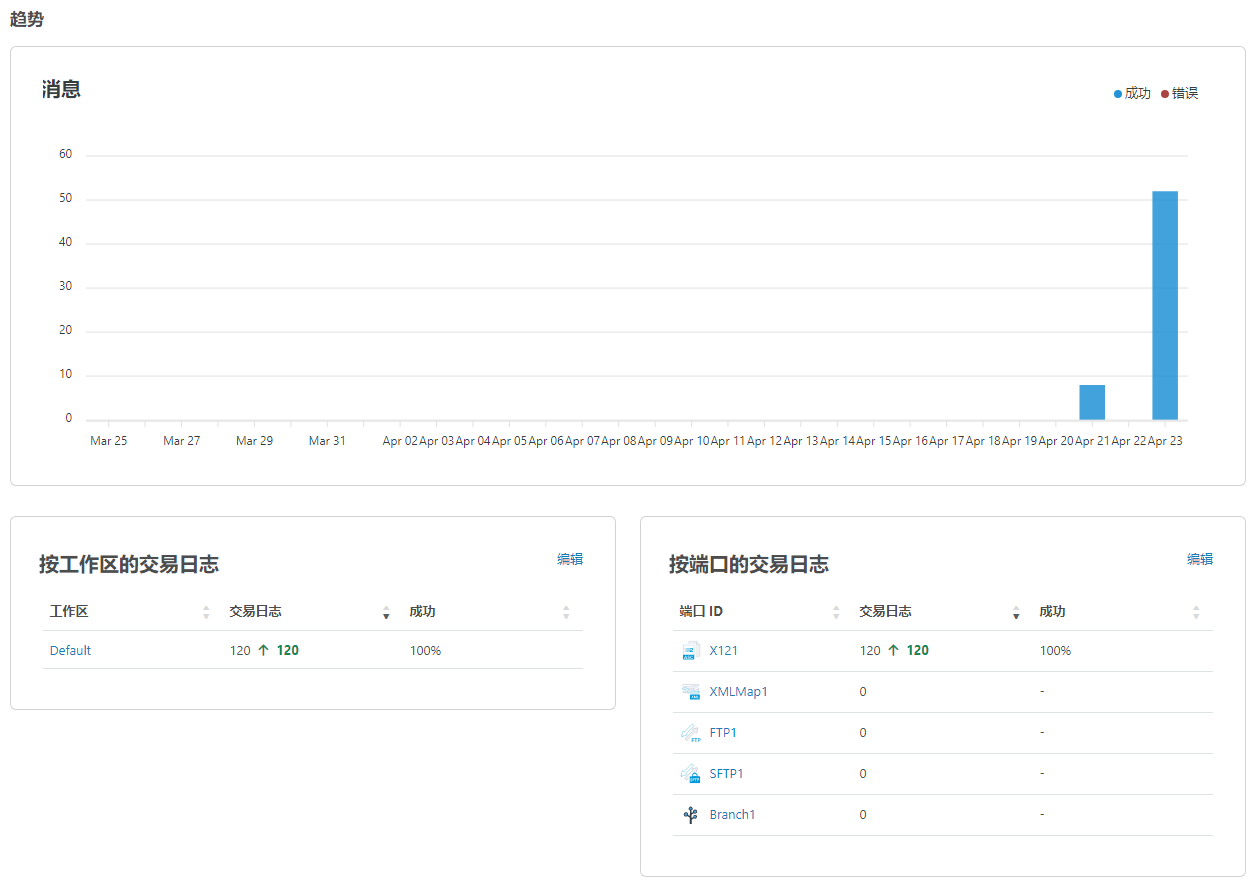Click the 趋势 section heading
Viewport: 1258px width, 889px height.
[x=27, y=19]
